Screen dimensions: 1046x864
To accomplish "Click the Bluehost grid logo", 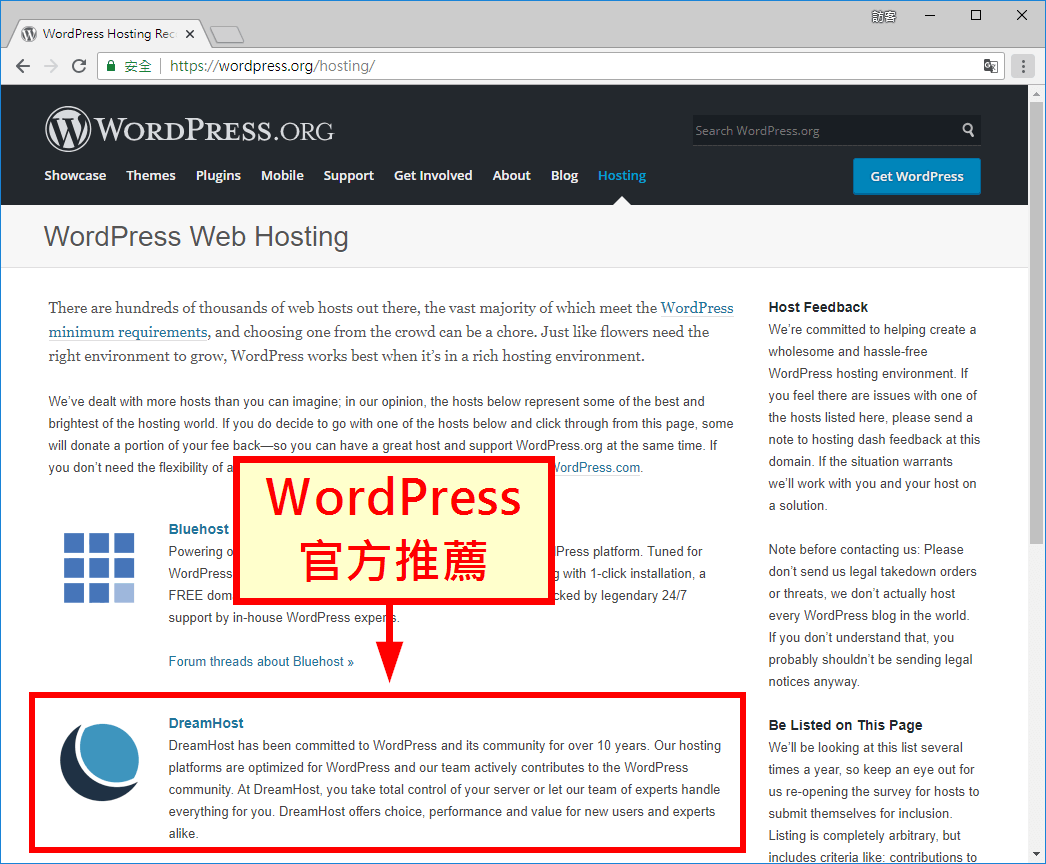I will pos(100,567).
